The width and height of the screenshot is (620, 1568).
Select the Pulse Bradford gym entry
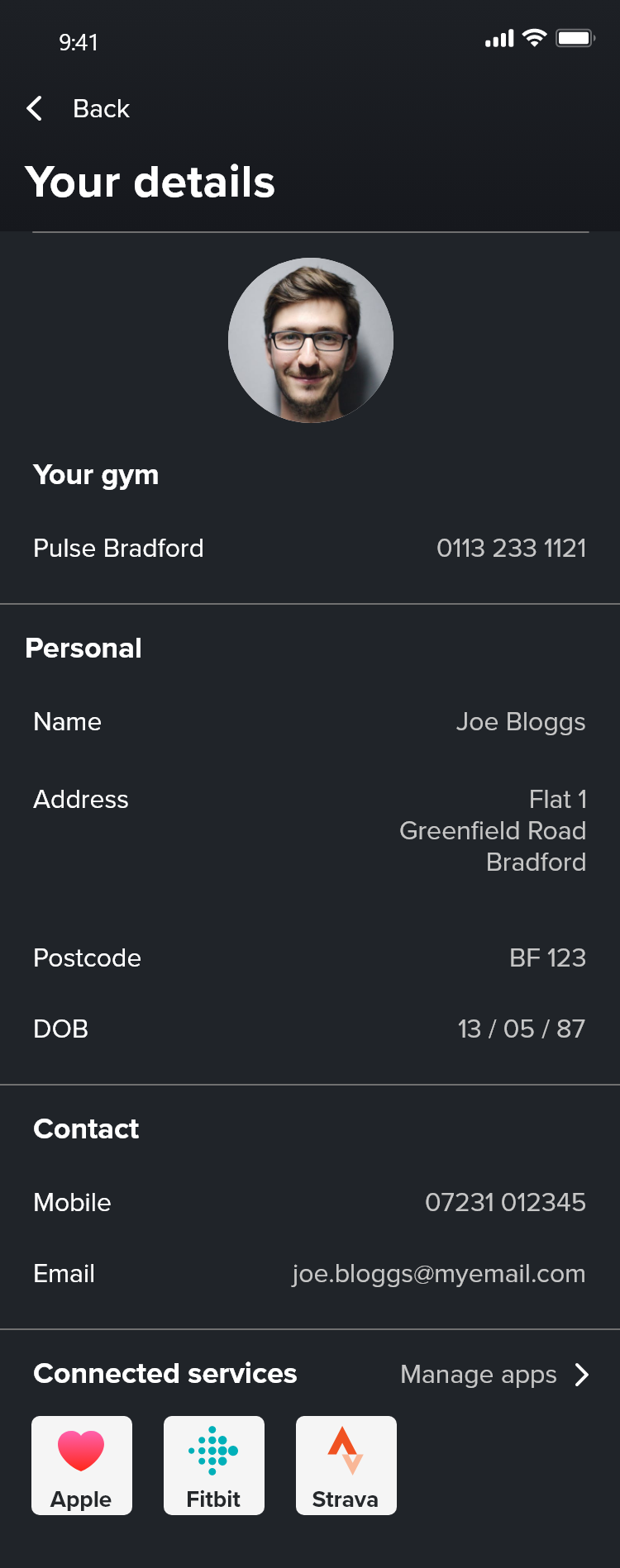click(118, 548)
